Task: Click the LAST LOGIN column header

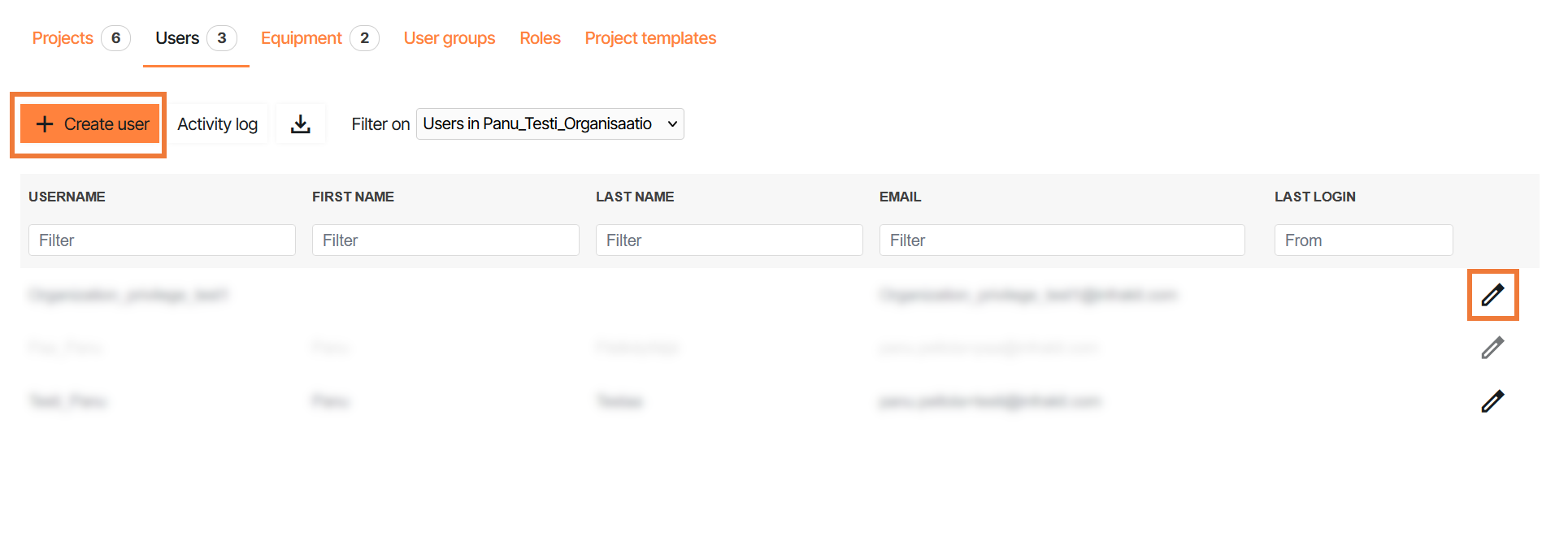Action: [1314, 197]
